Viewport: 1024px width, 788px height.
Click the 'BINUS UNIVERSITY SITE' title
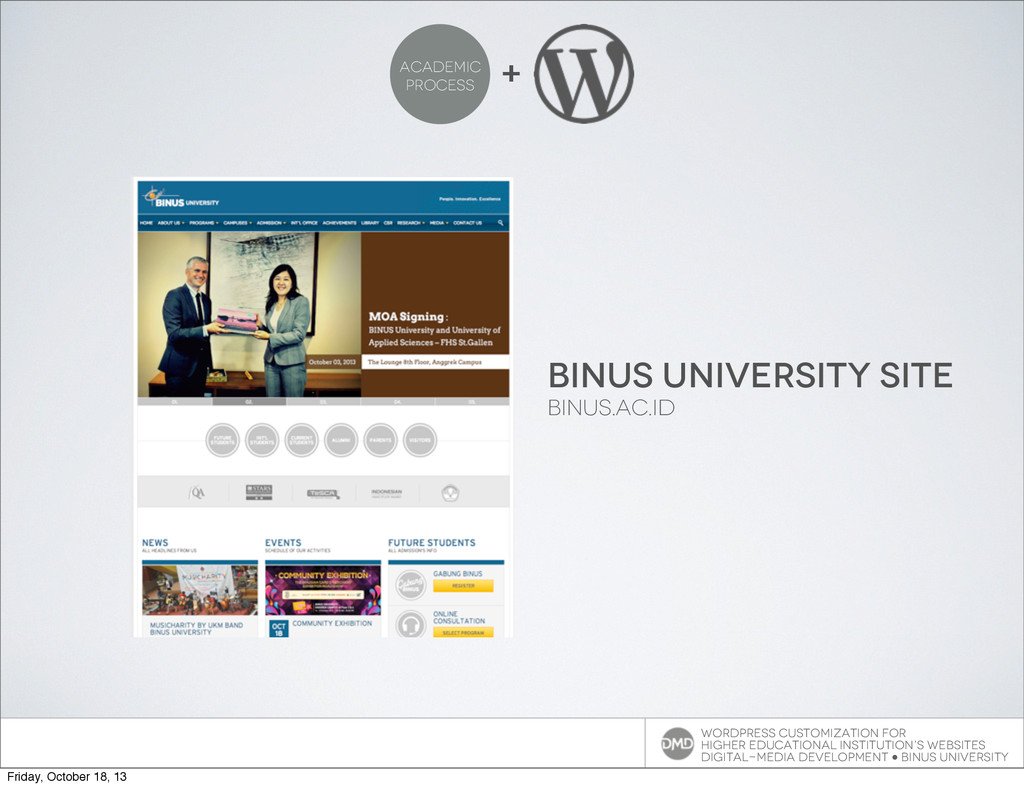click(750, 375)
